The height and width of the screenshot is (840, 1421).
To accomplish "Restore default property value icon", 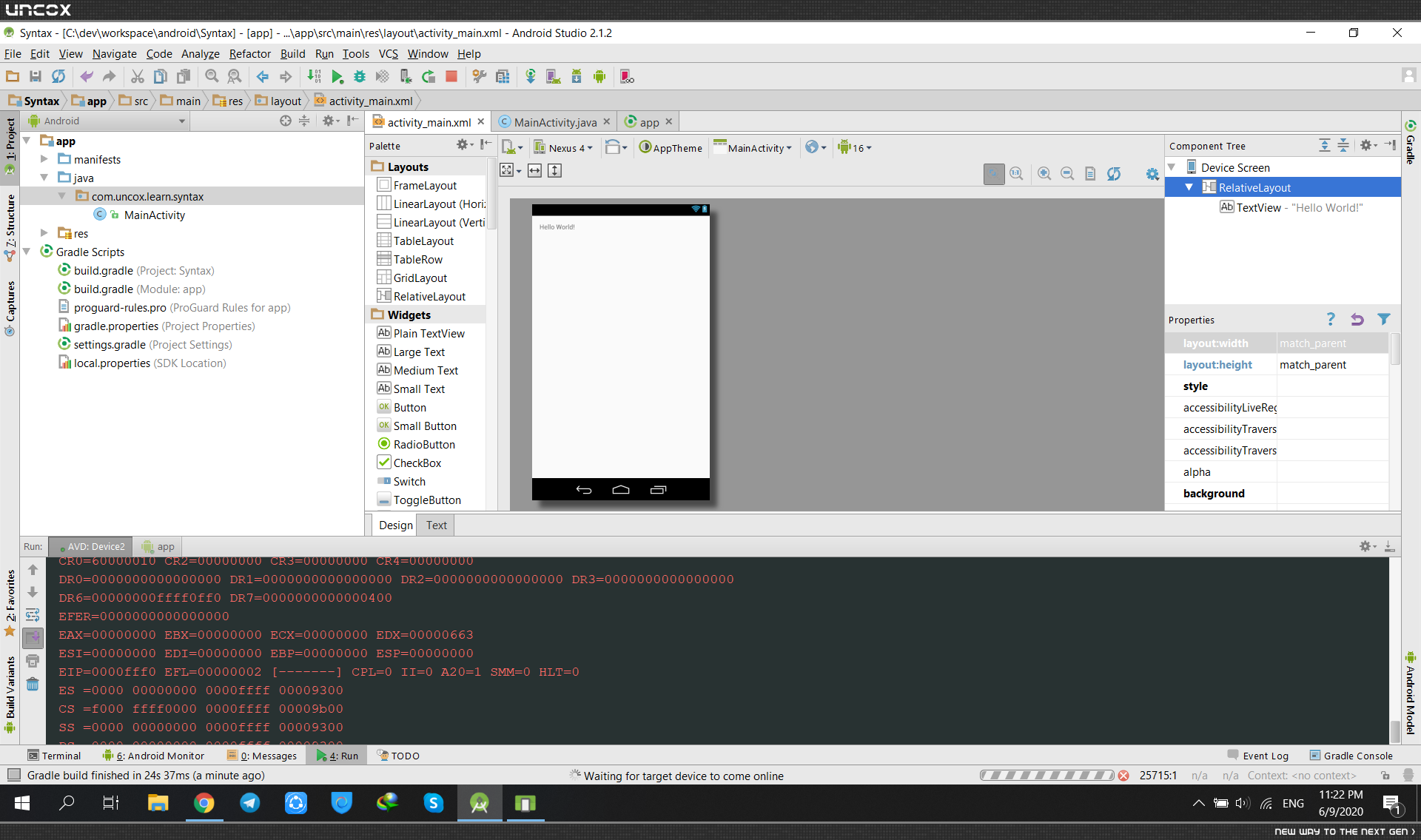I will pyautogui.click(x=1357, y=320).
